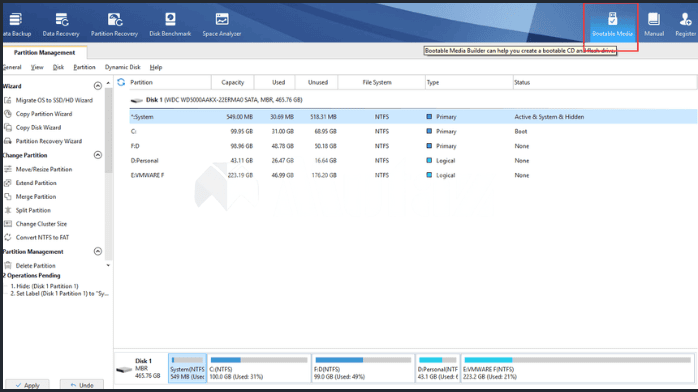Click the 99.95 GB capacity cell
Viewport: 698px width, 392px height.
[x=242, y=131]
